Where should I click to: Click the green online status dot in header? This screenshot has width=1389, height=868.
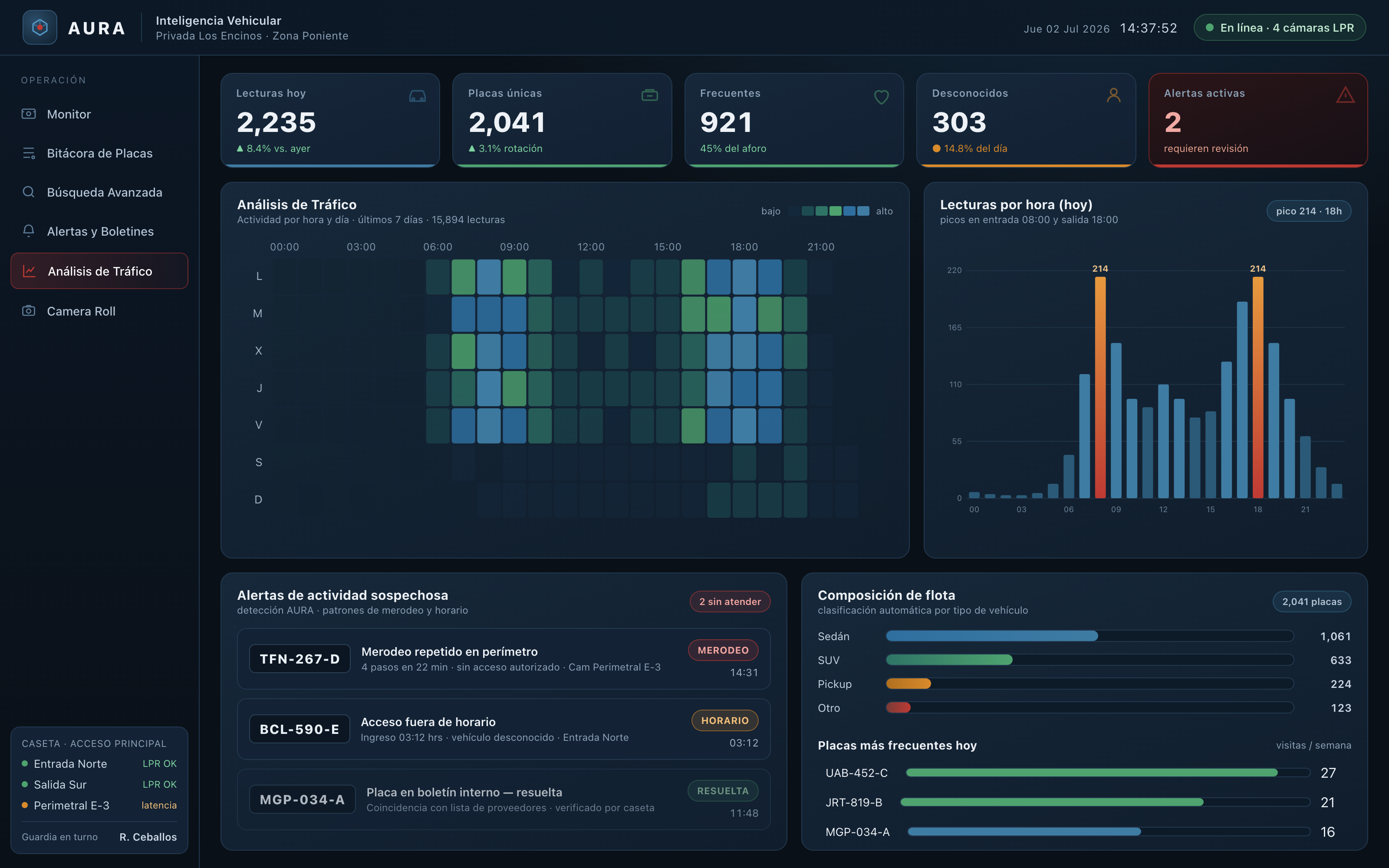pyautogui.click(x=1209, y=27)
